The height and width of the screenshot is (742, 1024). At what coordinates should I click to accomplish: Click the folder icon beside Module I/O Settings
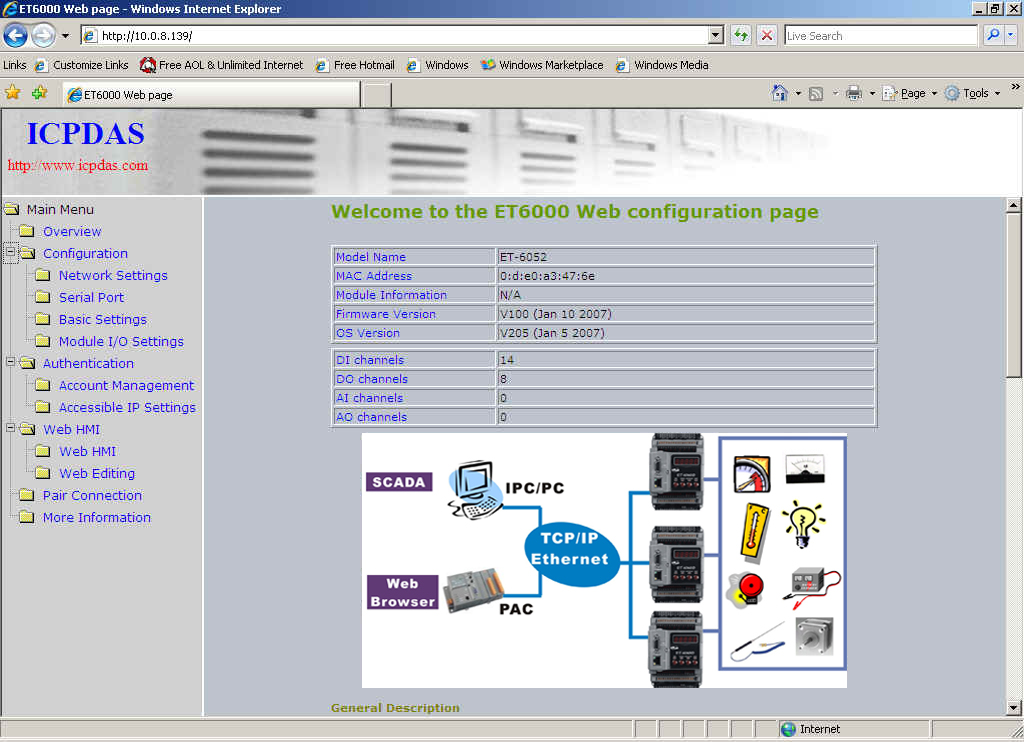42,341
